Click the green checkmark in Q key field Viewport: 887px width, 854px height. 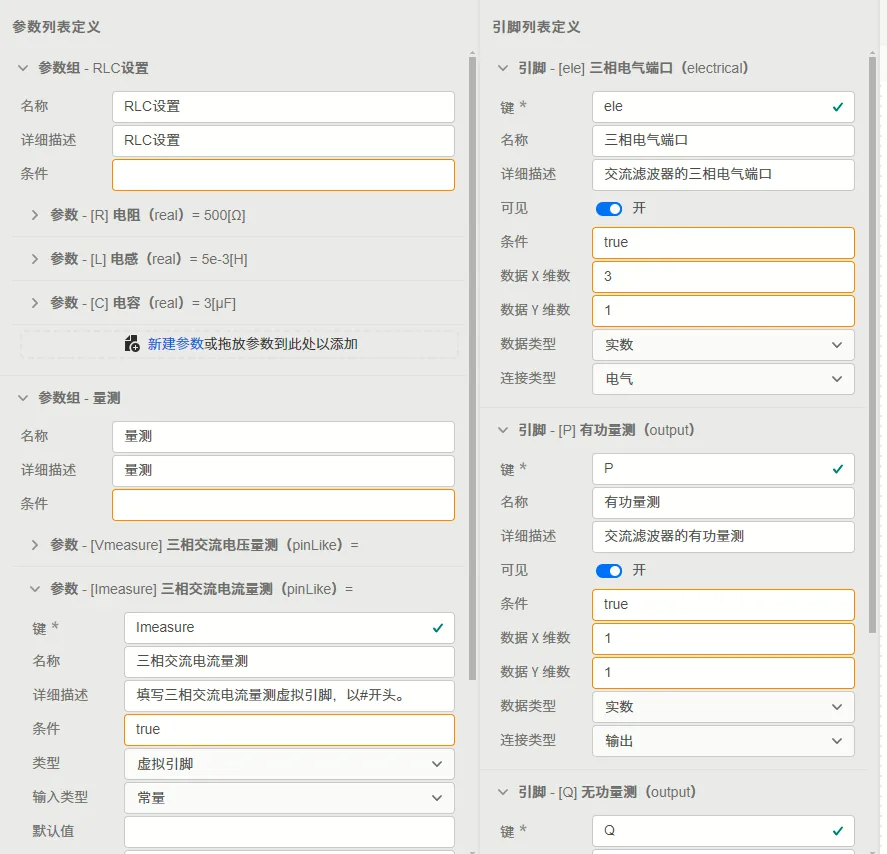(838, 830)
